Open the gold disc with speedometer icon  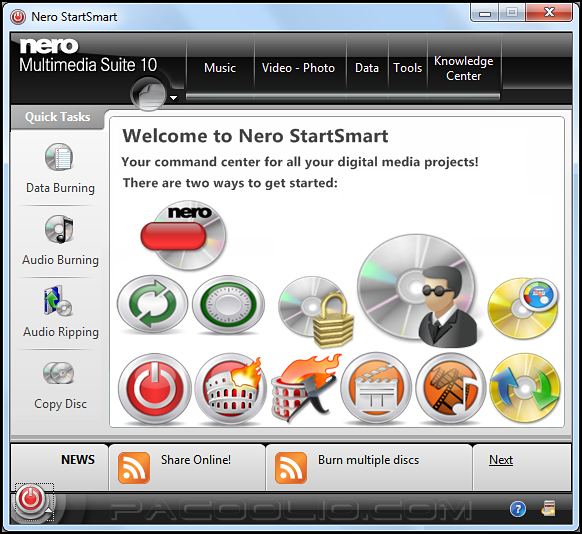523,308
